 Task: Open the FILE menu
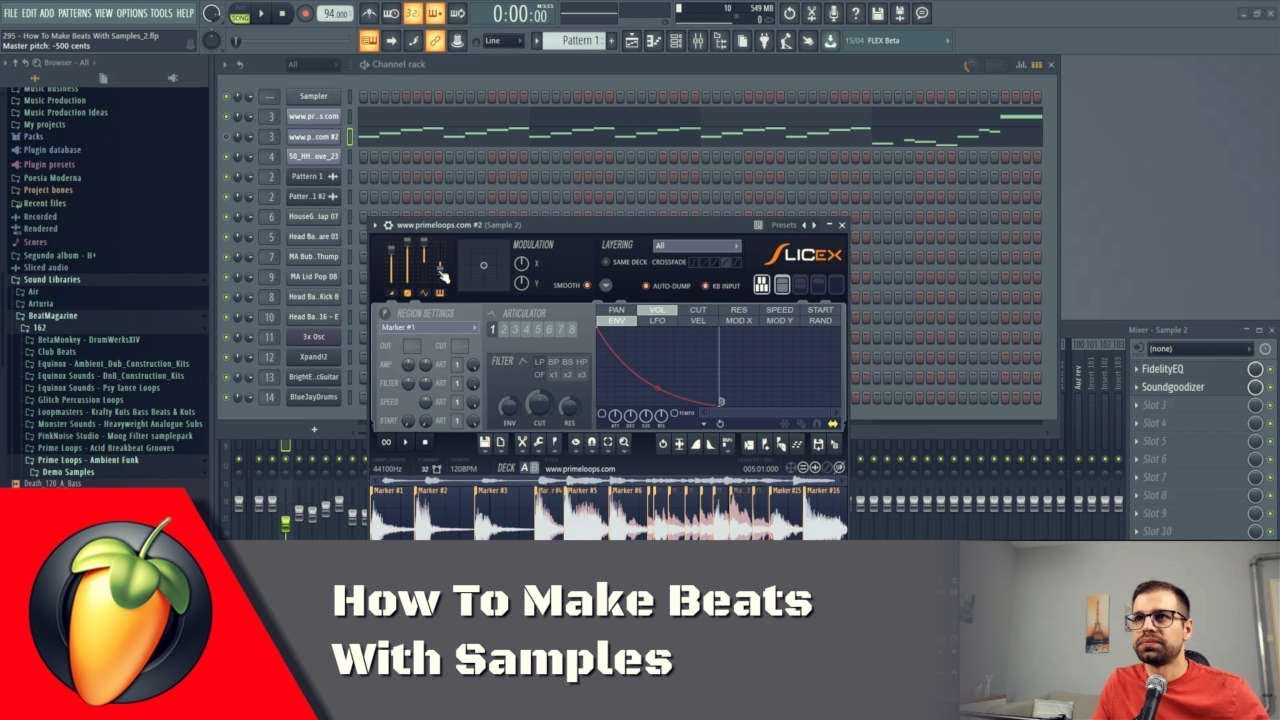pyautogui.click(x=11, y=13)
